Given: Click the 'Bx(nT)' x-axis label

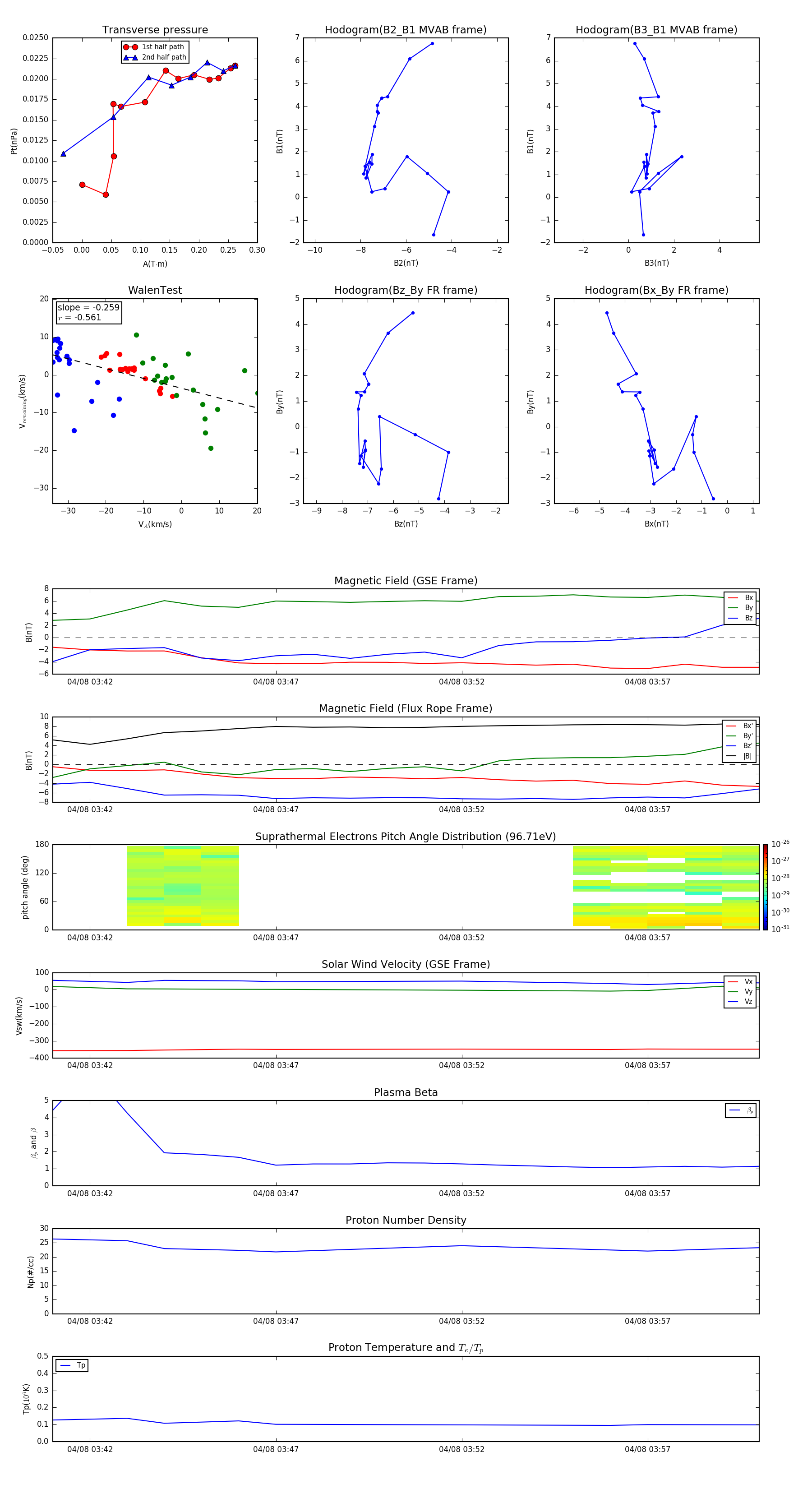Looking at the screenshot, I should pyautogui.click(x=656, y=524).
